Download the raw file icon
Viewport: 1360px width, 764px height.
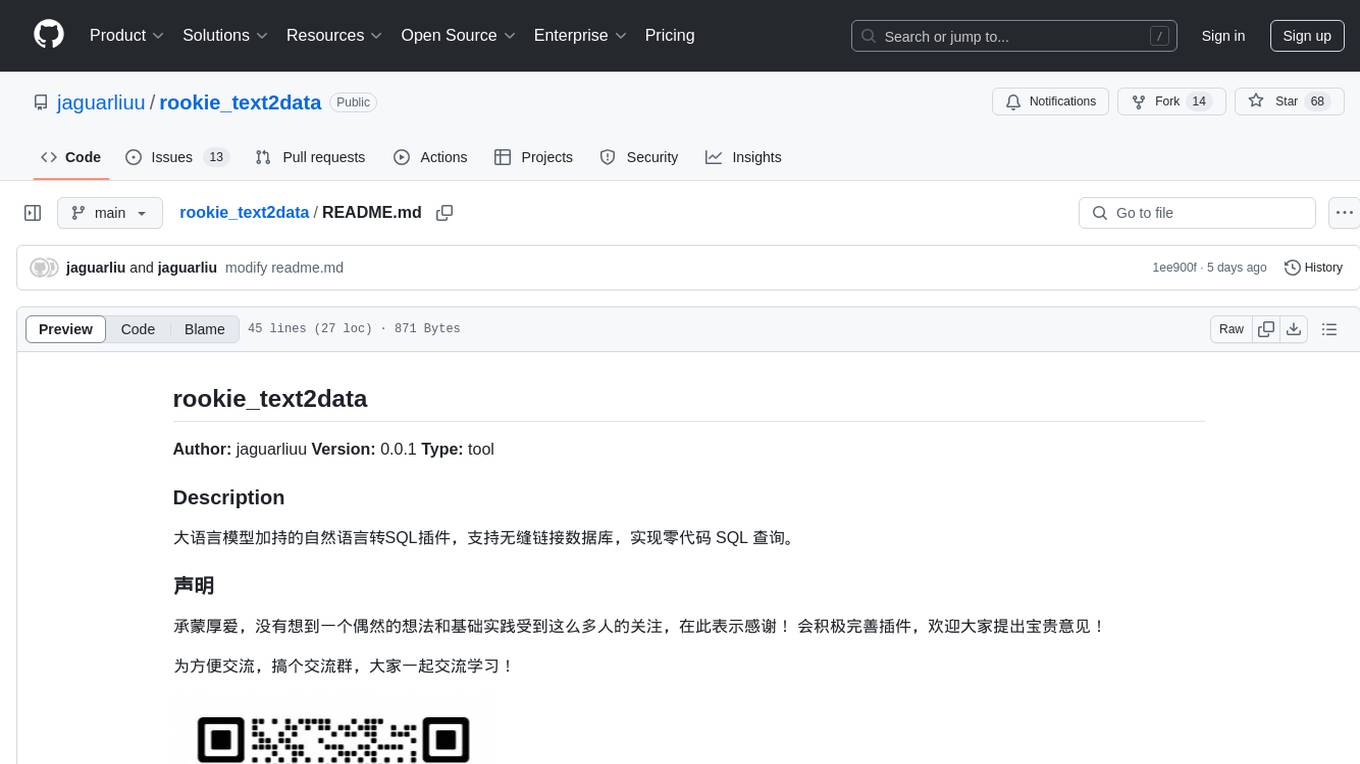[x=1293, y=329]
